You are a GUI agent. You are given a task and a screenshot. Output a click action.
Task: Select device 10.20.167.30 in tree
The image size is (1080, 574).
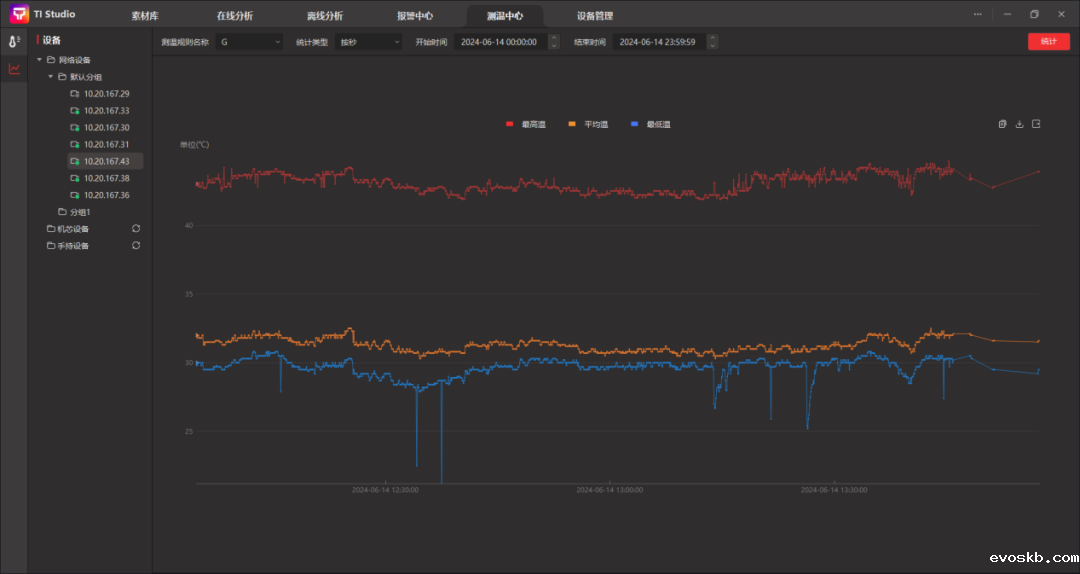point(106,127)
